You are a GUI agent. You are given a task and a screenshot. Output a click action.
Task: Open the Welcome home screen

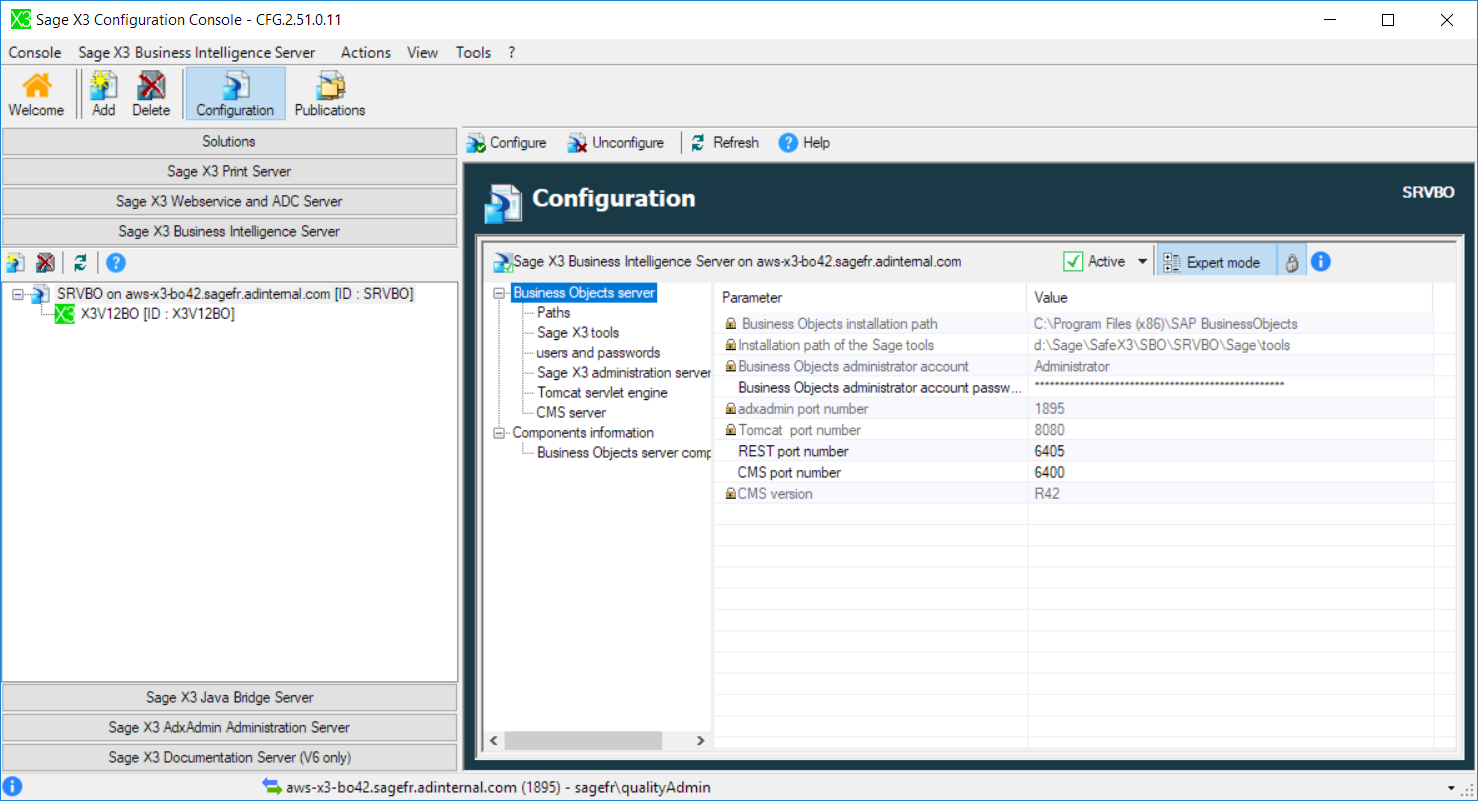(x=36, y=93)
